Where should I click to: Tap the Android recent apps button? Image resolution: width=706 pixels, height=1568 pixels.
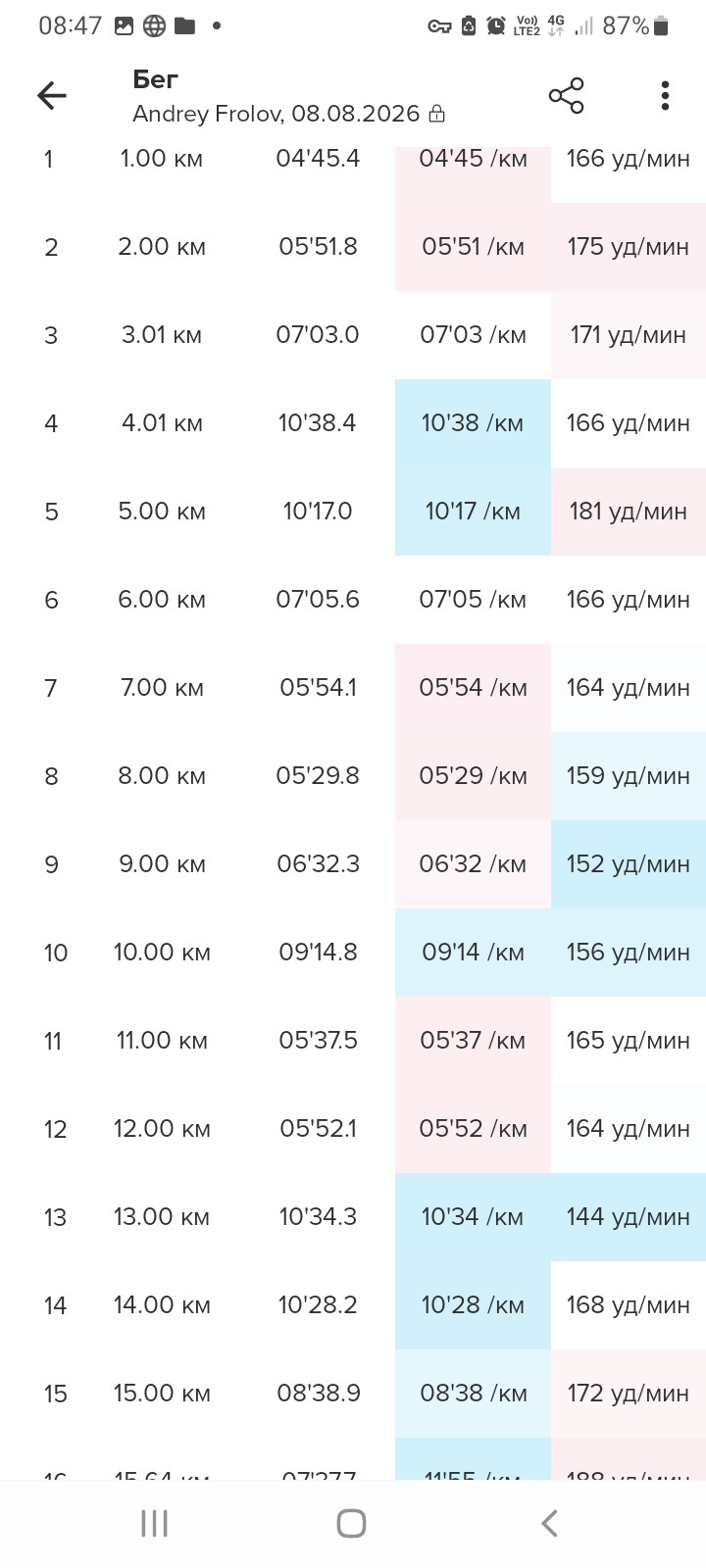[155, 1523]
